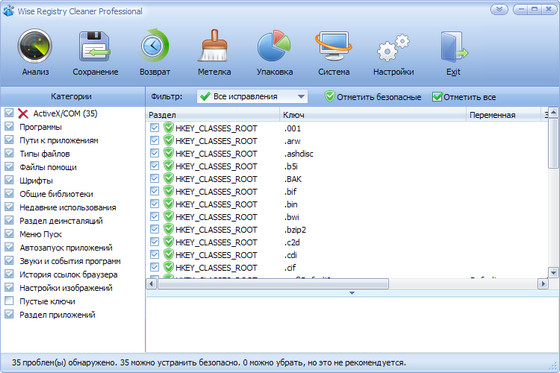Uncheck the .BAK registry entry checkbox
Viewport: 560px width, 373px height.
(154, 179)
